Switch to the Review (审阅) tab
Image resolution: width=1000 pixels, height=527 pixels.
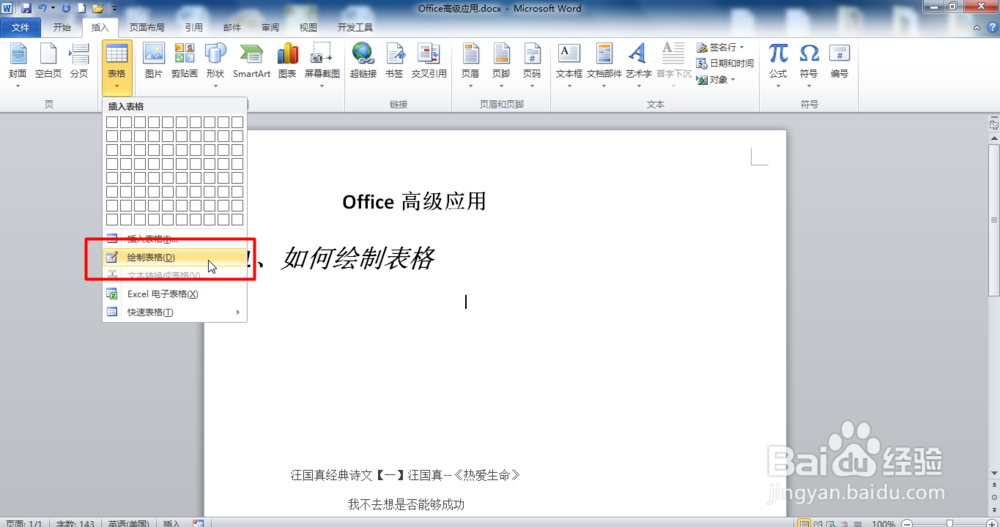[270, 27]
